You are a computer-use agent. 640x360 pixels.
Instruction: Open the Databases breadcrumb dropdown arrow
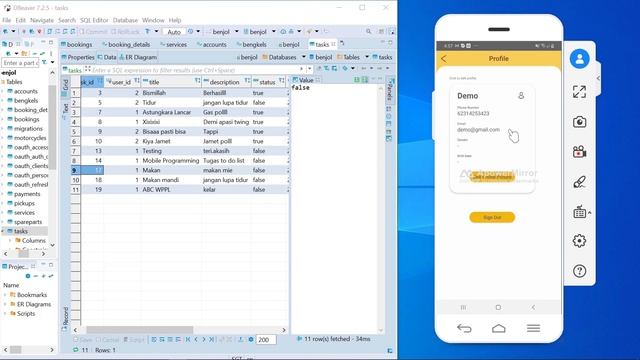point(304,57)
